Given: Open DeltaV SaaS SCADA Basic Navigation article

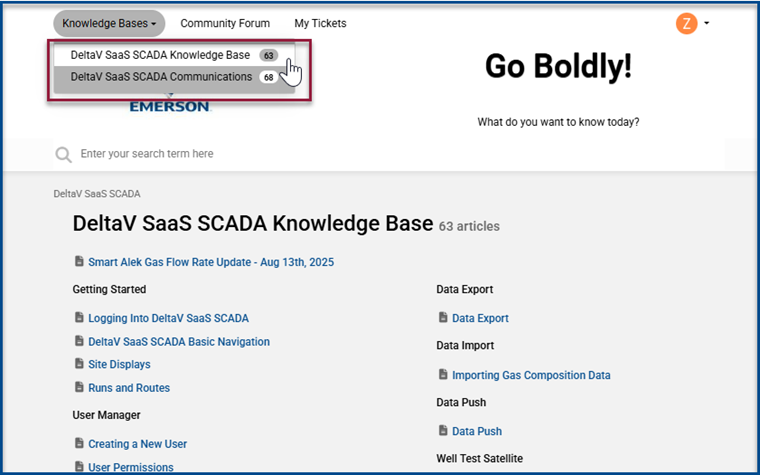Looking at the screenshot, I should [x=178, y=341].
